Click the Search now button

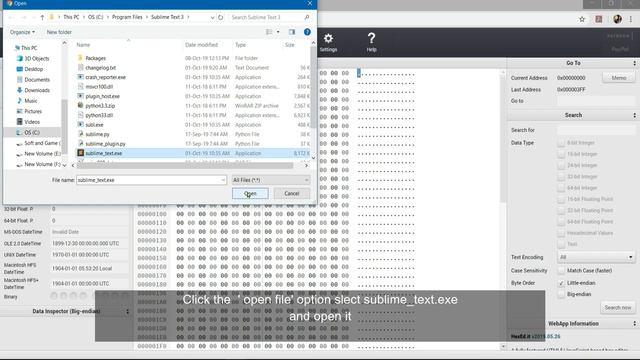[618, 307]
